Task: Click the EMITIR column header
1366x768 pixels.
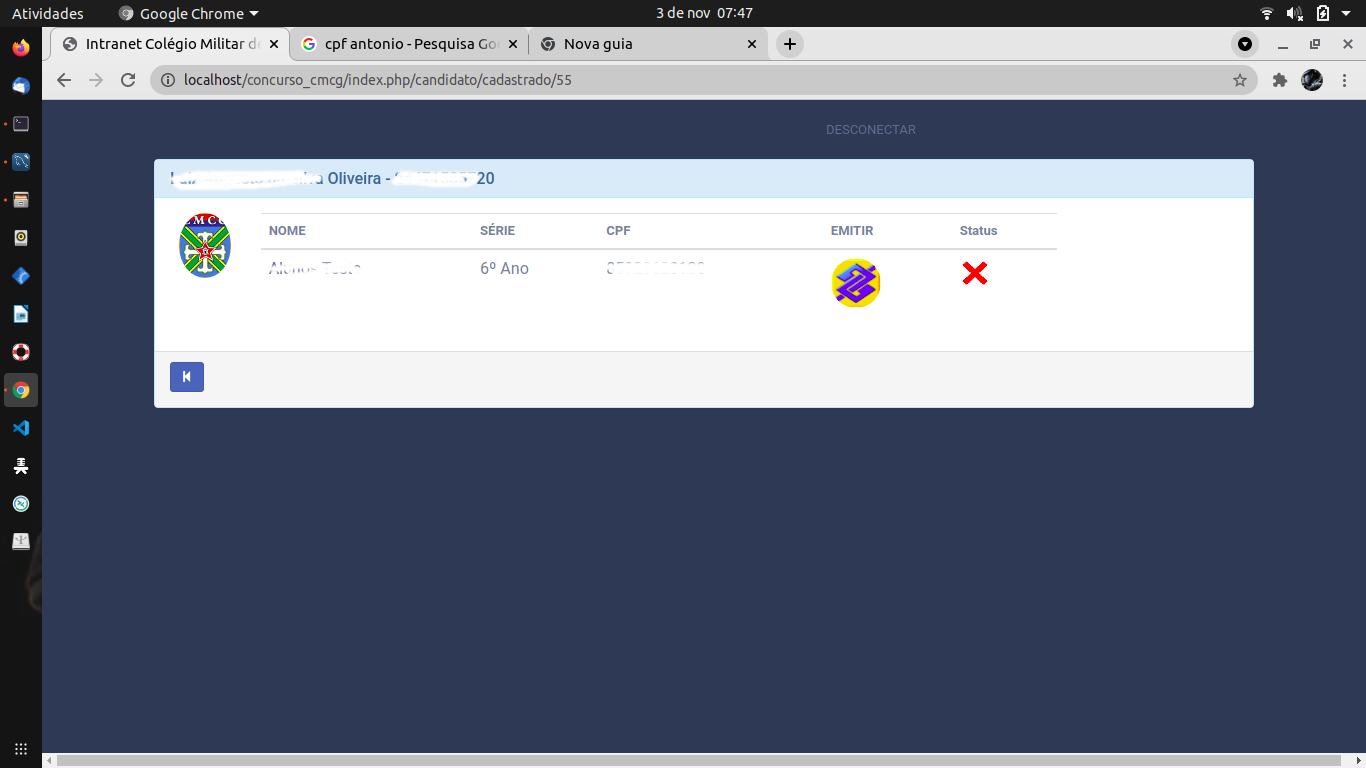Action: tap(852, 231)
